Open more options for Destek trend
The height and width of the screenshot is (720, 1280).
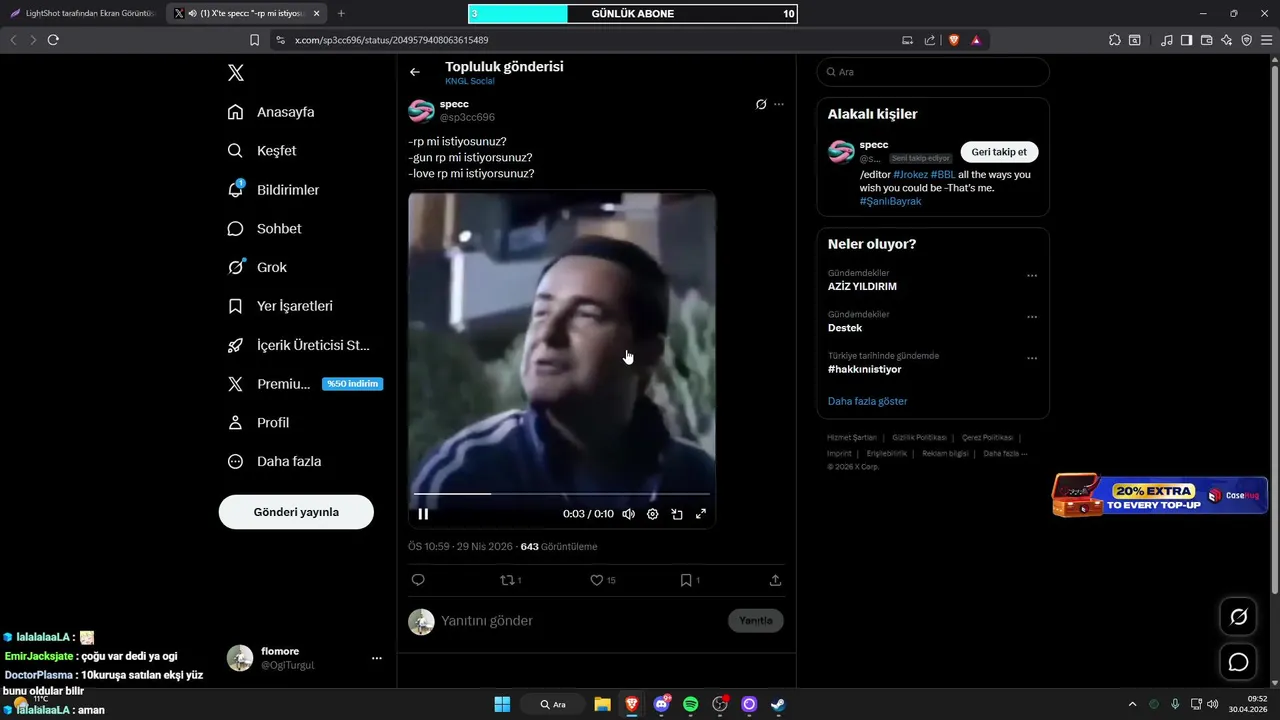pyautogui.click(x=1032, y=317)
